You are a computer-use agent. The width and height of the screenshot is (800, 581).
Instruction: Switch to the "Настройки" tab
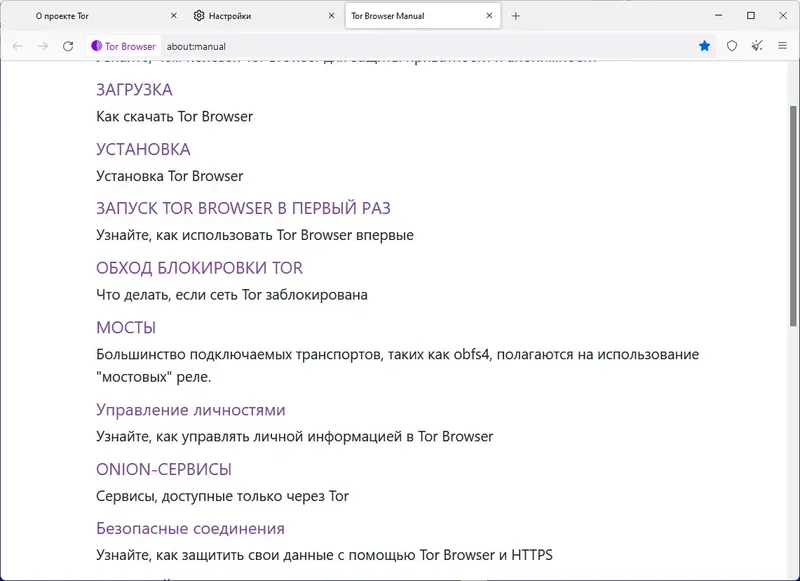(263, 16)
